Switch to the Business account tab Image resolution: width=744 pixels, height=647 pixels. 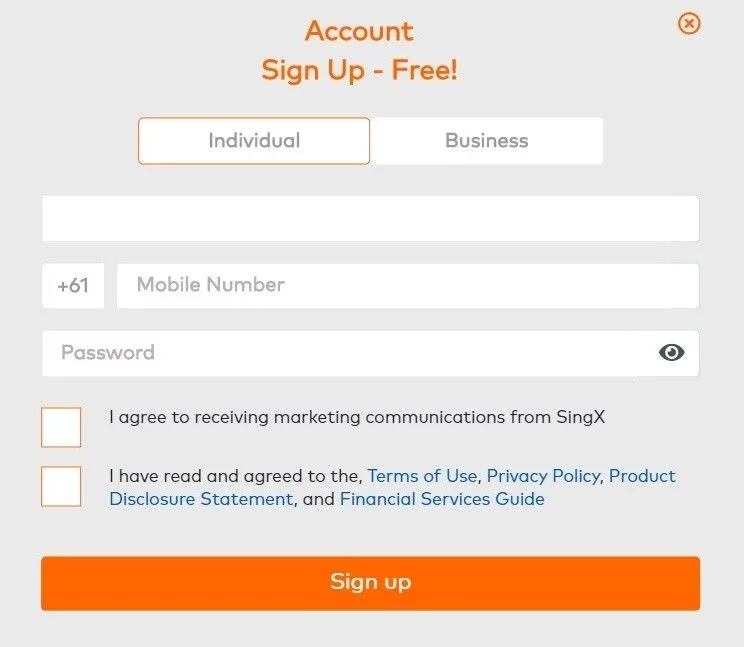tap(487, 141)
